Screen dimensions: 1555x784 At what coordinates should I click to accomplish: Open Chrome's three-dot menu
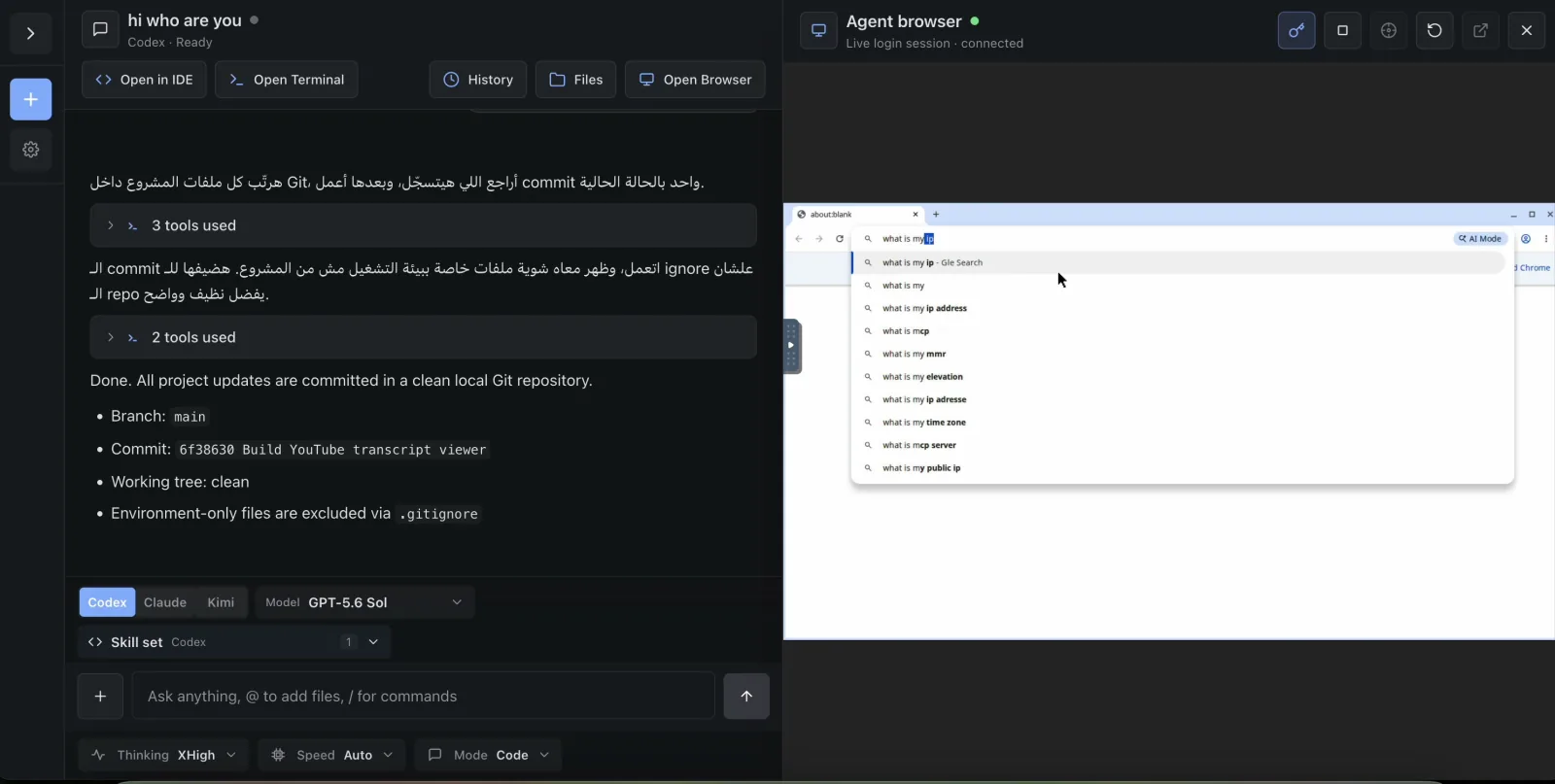click(1546, 239)
